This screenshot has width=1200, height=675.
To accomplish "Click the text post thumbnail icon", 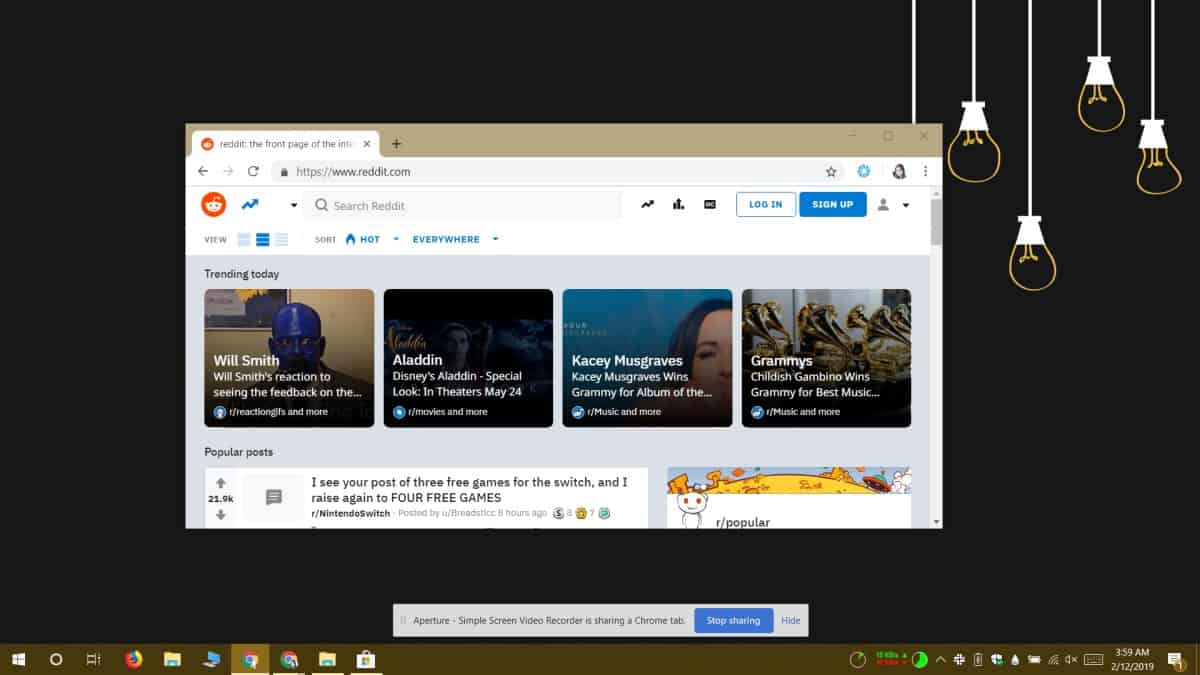I will tap(274, 497).
